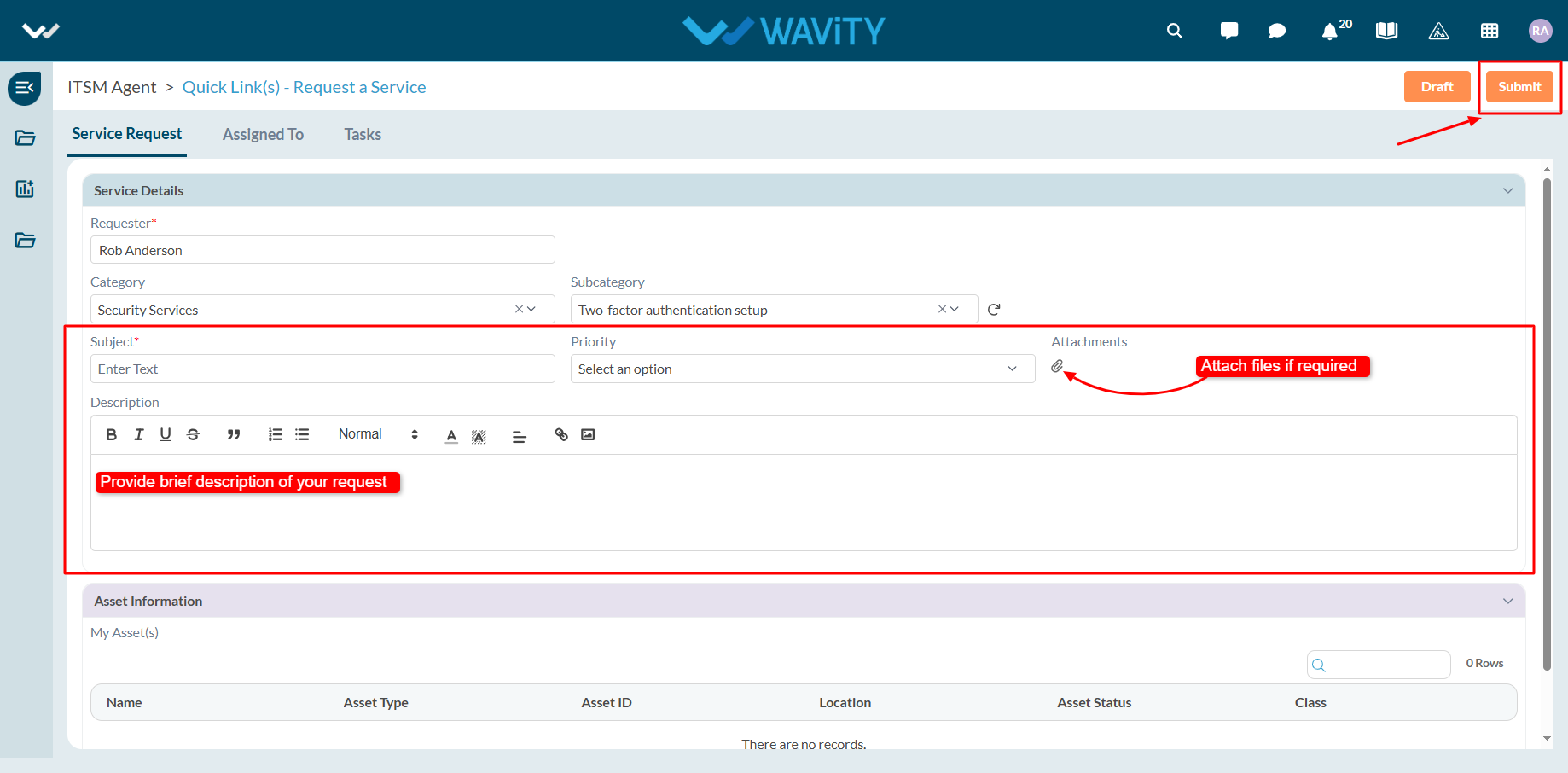Insert a bulleted list in description
This screenshot has width=1568, height=773.
(x=302, y=434)
